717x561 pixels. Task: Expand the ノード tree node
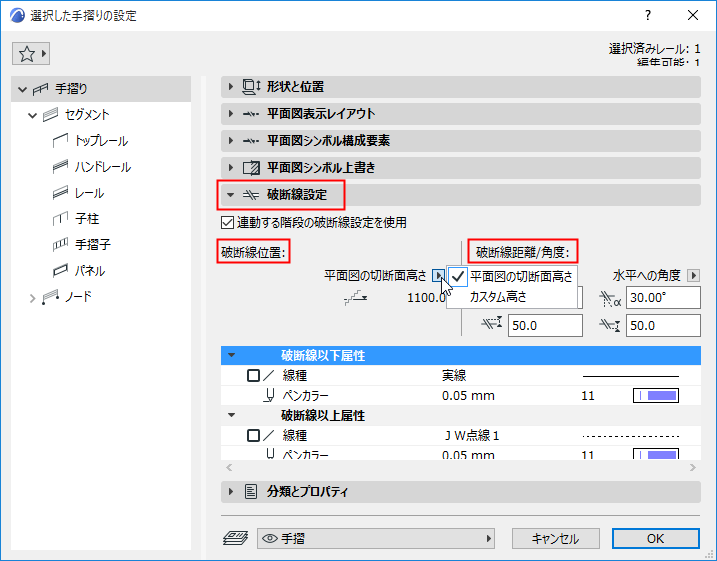point(32,299)
